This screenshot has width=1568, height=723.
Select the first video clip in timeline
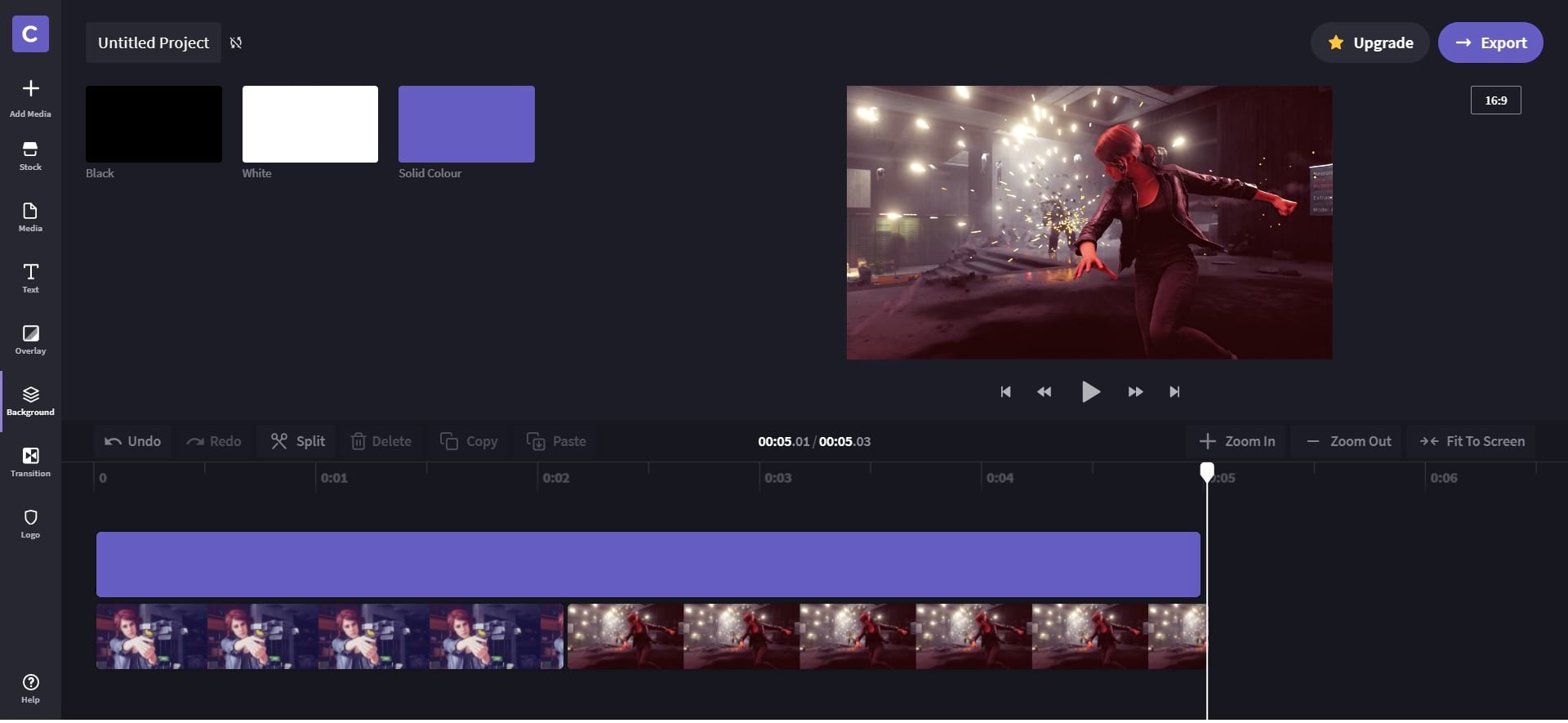point(330,636)
